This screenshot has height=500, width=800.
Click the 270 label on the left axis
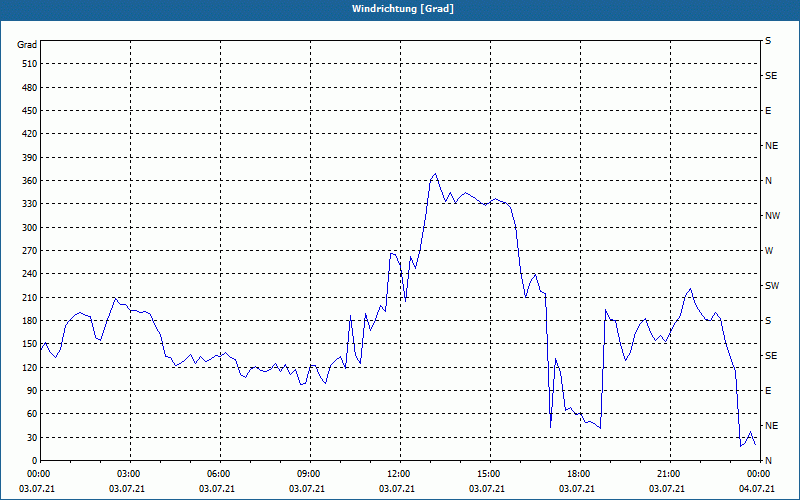pos(30,251)
